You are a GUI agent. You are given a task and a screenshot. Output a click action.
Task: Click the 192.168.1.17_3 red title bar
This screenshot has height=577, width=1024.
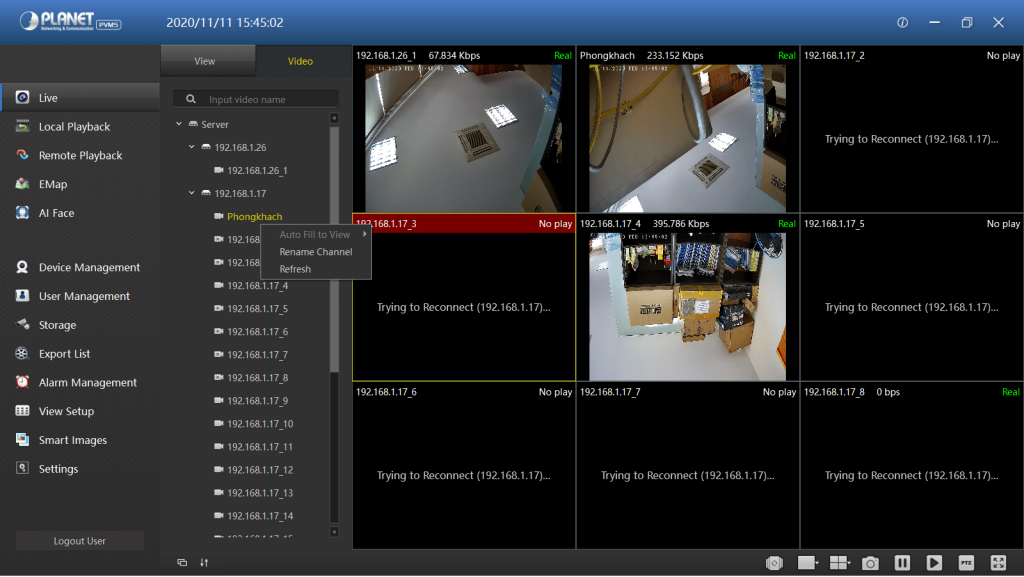(464, 223)
